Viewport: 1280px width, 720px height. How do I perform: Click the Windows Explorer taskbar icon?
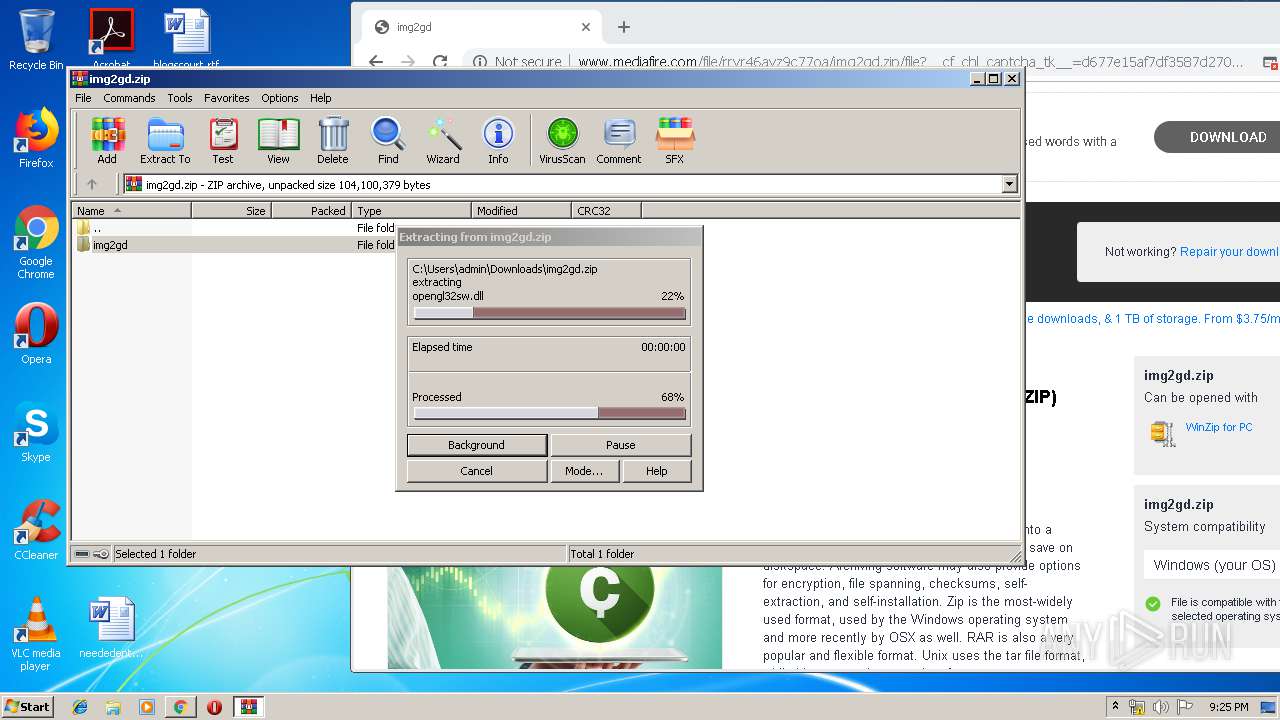[x=113, y=707]
